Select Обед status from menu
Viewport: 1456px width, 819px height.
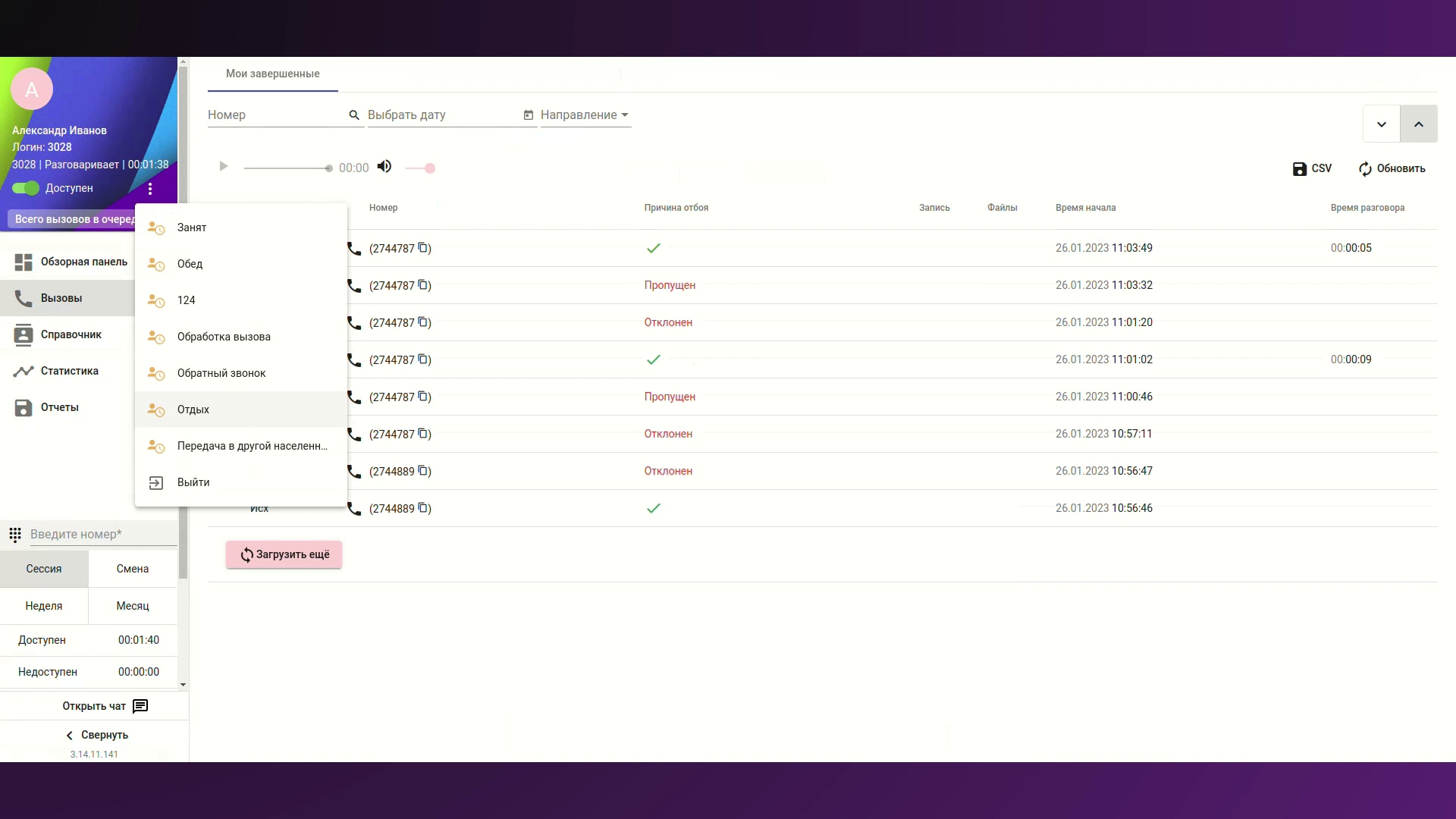point(190,264)
